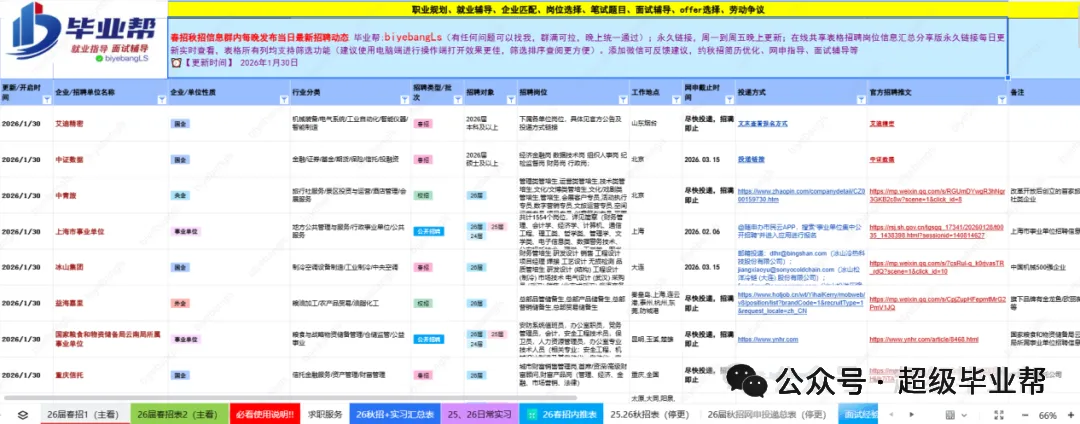
Task: Show next sheet tabs with right arrow
Action: (x=912, y=415)
